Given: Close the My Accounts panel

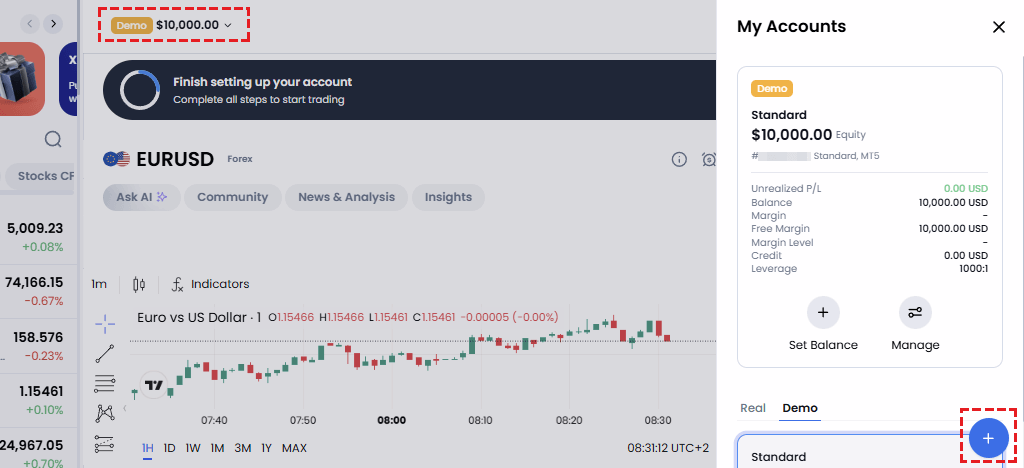Looking at the screenshot, I should coord(999,27).
